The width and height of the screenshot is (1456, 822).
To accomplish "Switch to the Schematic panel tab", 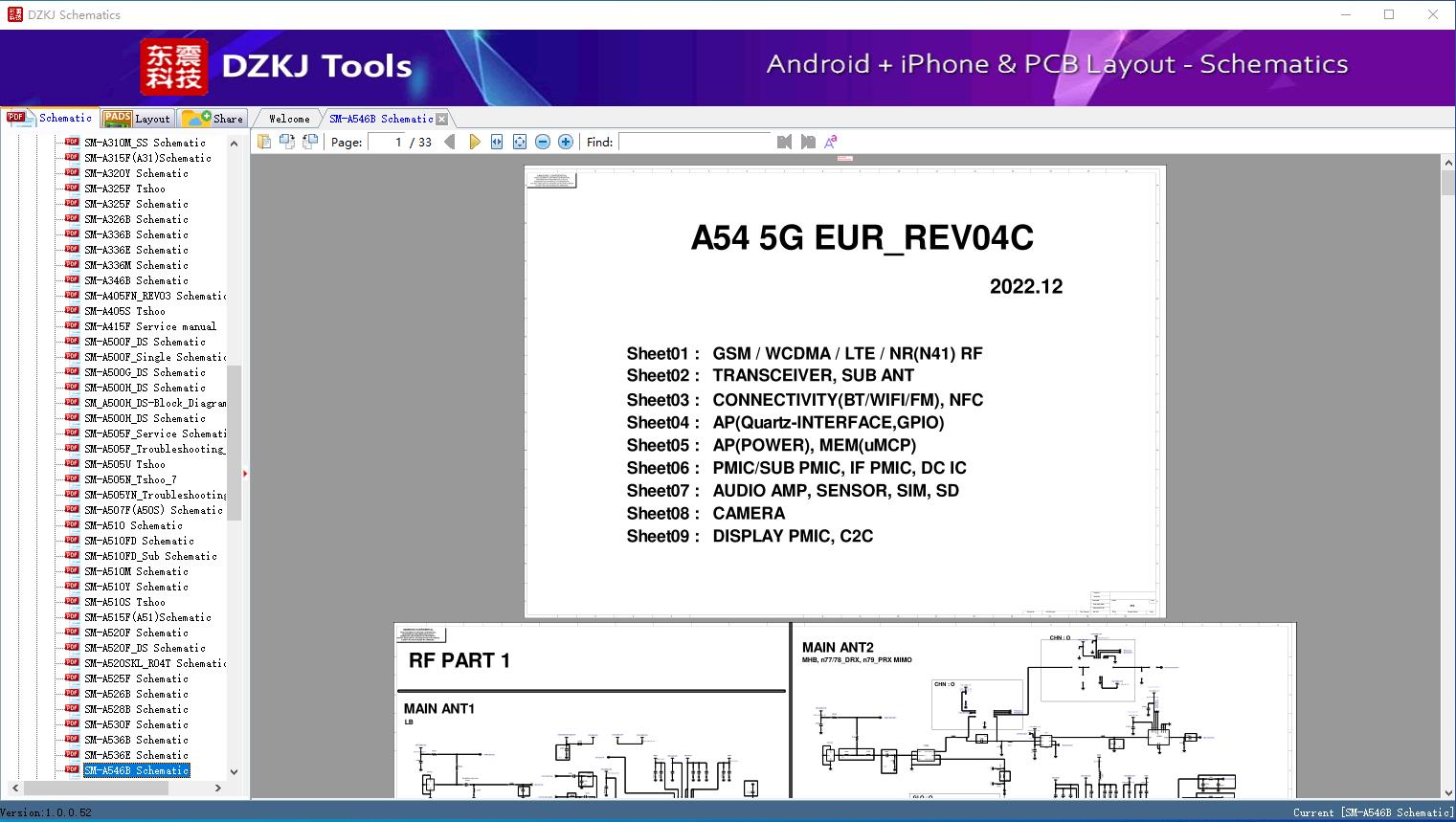I will 50,118.
